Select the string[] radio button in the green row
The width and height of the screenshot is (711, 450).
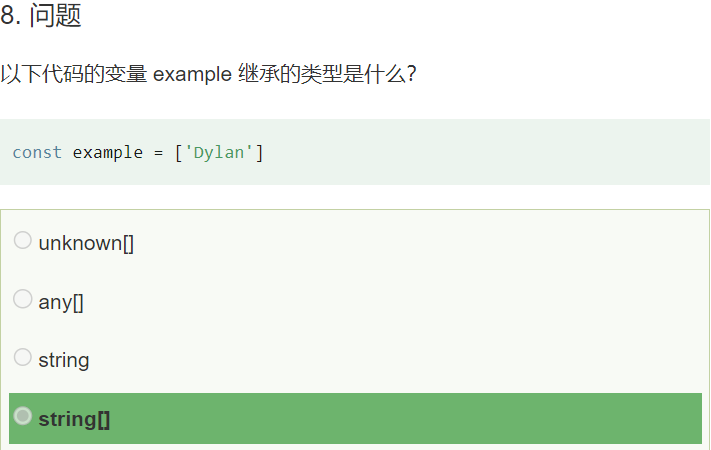[23, 416]
